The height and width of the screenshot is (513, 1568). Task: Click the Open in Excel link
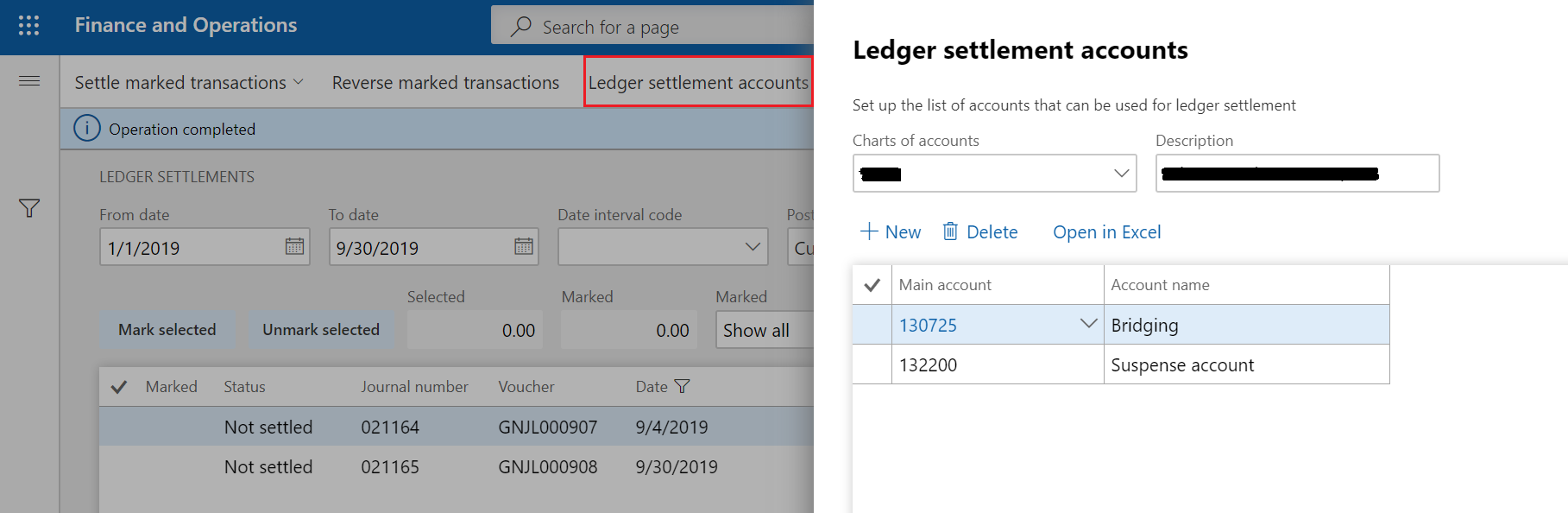pyautogui.click(x=1106, y=231)
